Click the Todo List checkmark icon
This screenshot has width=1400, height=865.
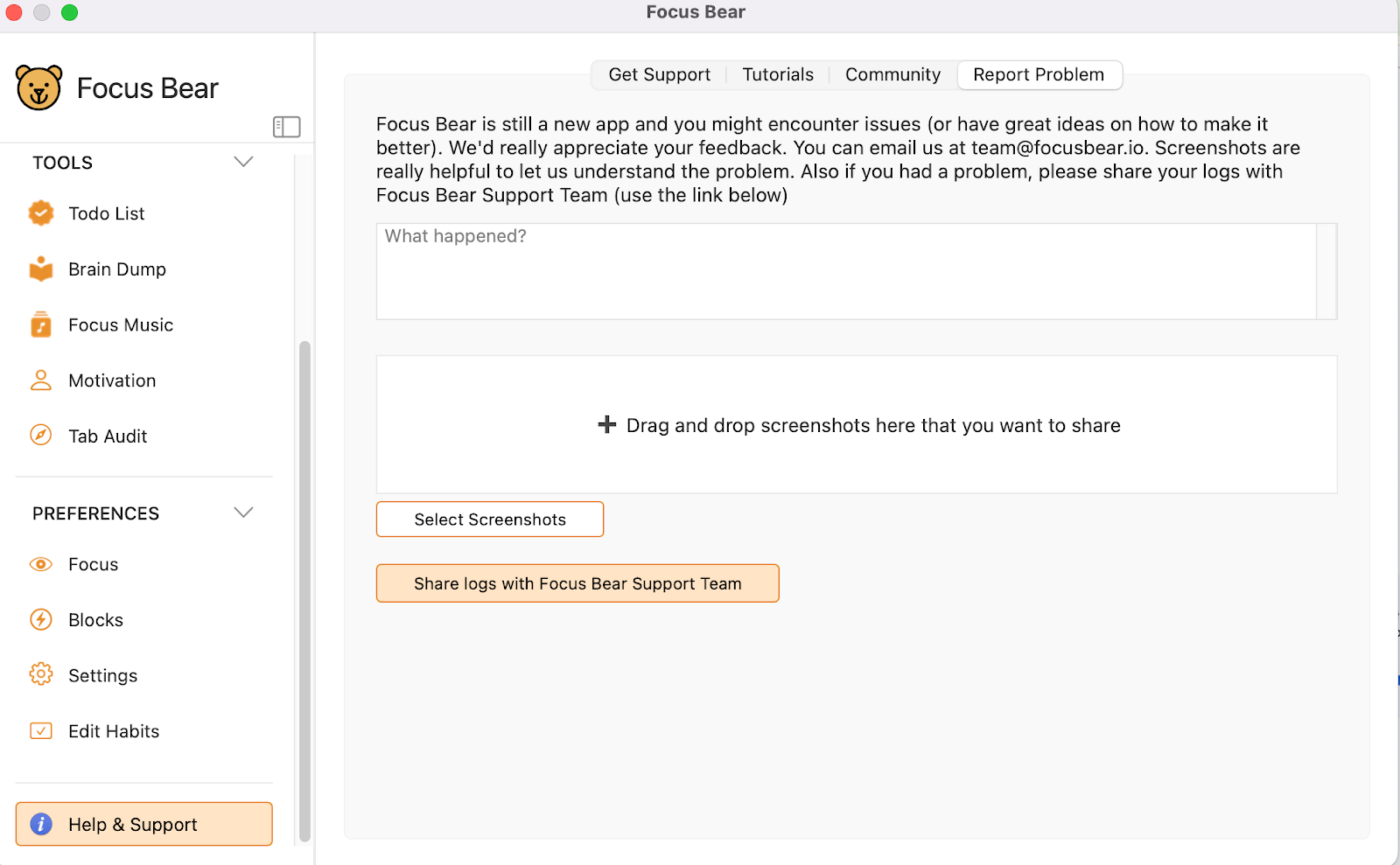(41, 213)
